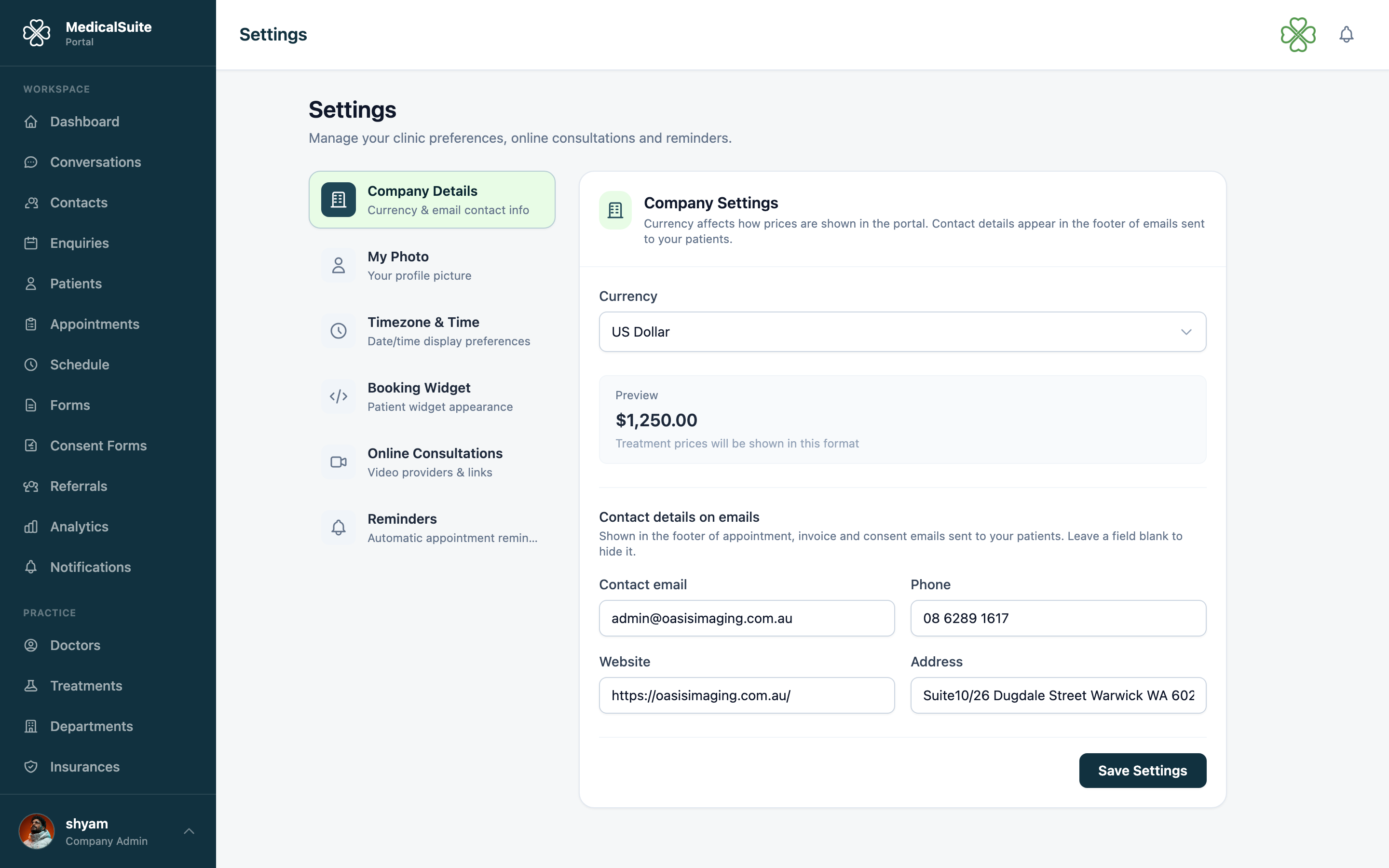Click into the Contact email field
This screenshot has width=1389, height=868.
tap(747, 618)
